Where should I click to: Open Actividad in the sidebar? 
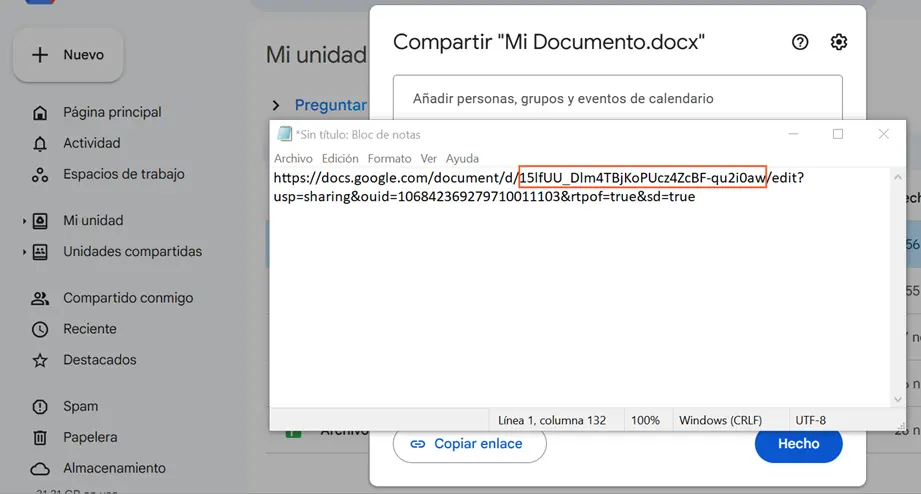(92, 143)
